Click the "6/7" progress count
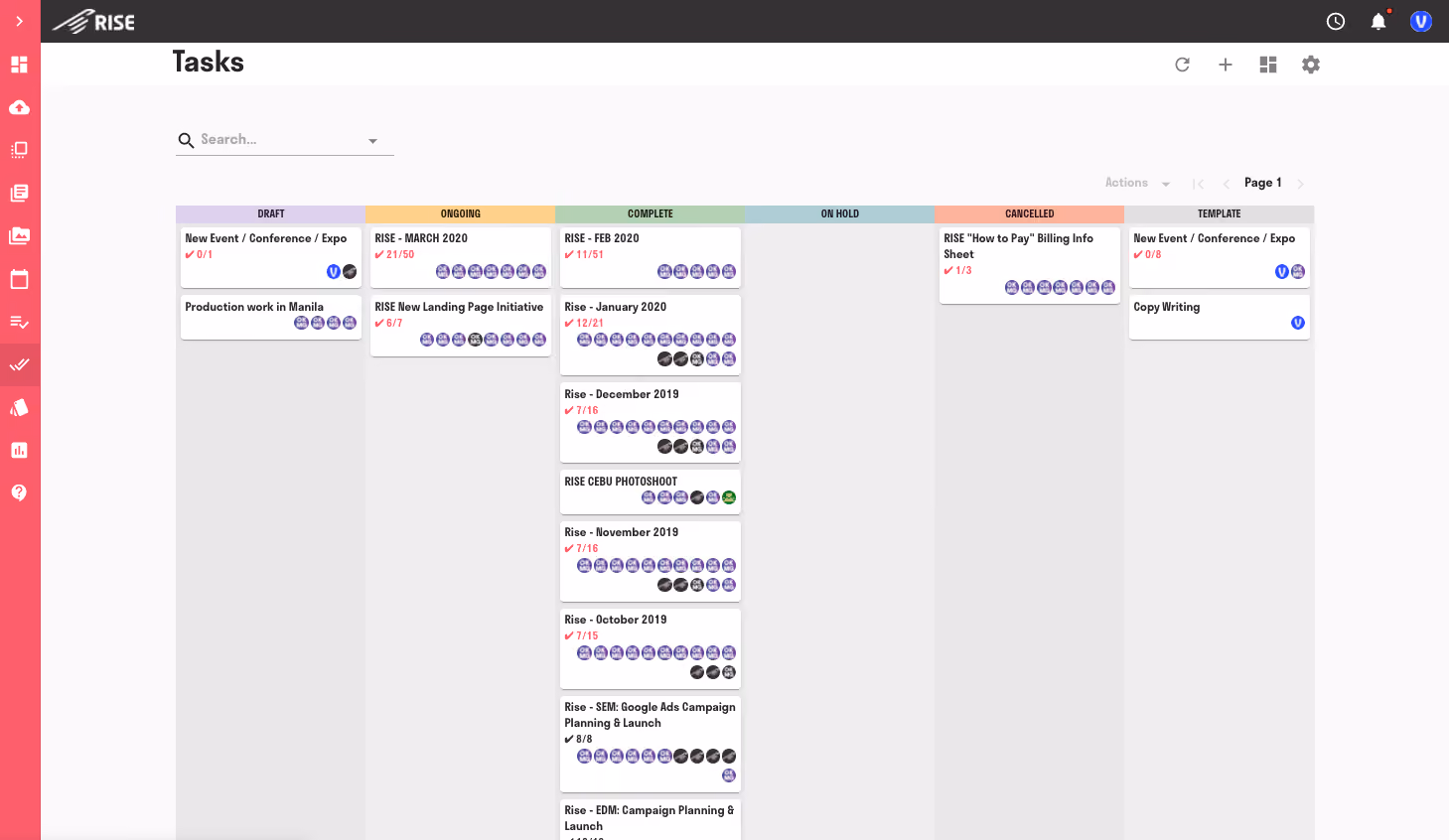This screenshot has height=840, width=1449. [x=394, y=324]
